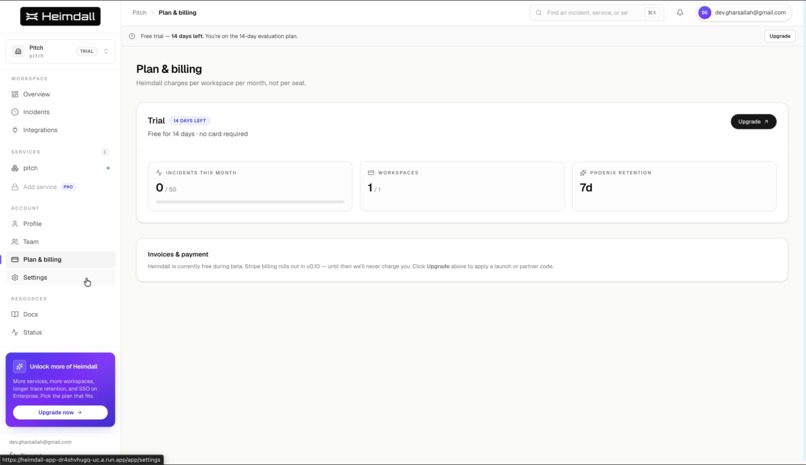Click the Status label in the sidebar
This screenshot has width=806, height=465.
[32, 332]
